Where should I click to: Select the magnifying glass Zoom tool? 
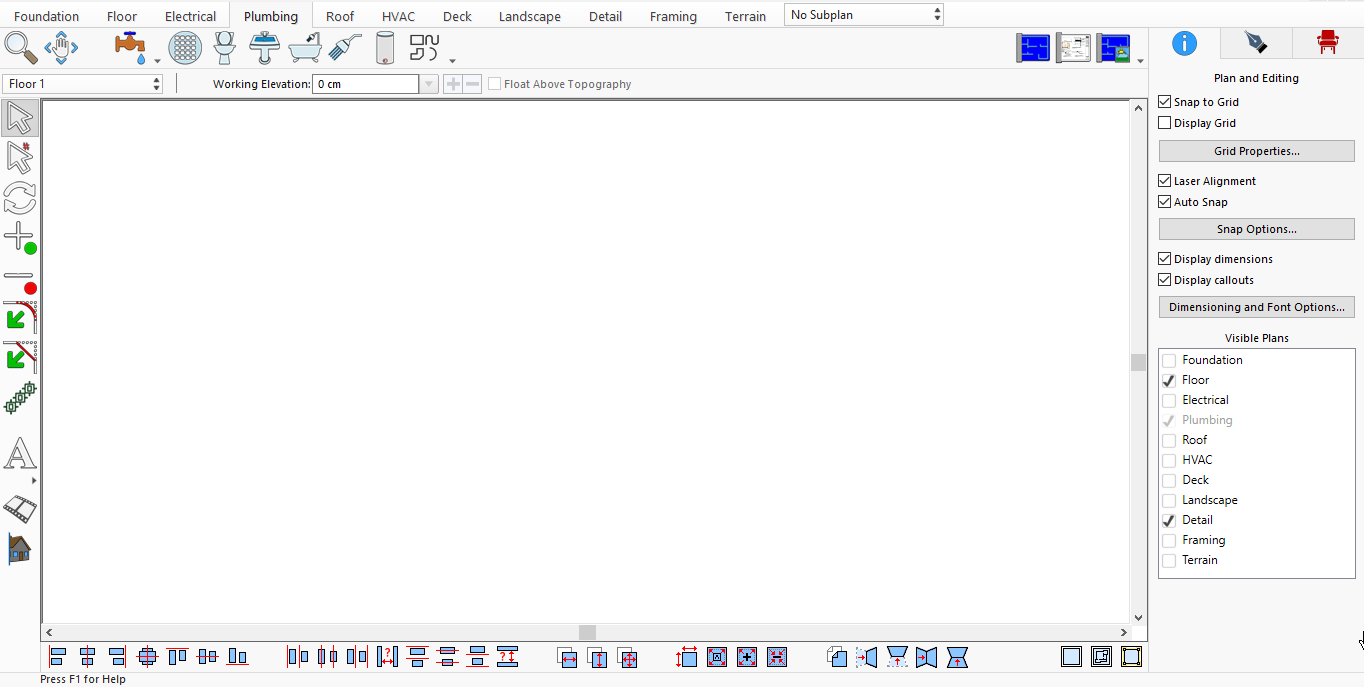[x=21, y=47]
